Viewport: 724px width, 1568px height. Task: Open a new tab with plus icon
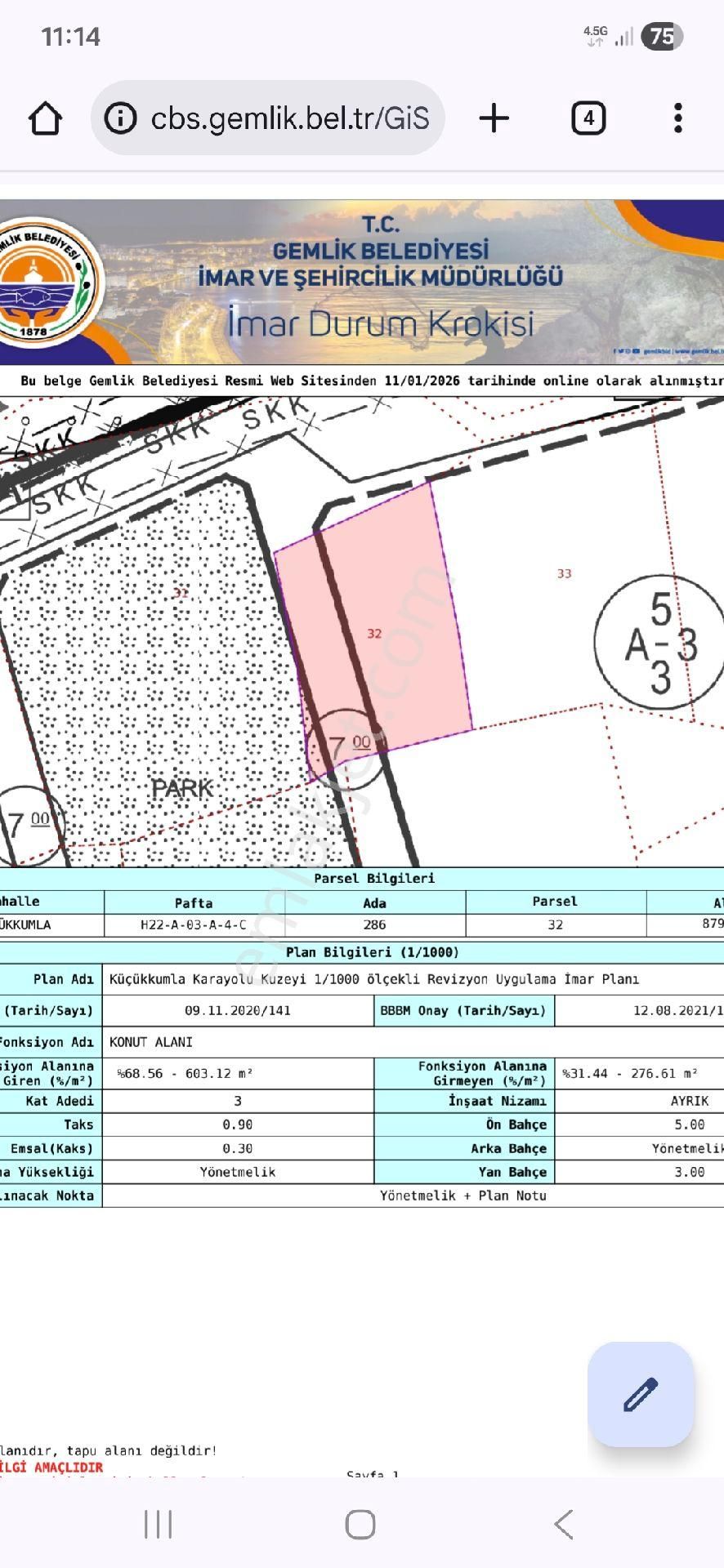click(494, 118)
